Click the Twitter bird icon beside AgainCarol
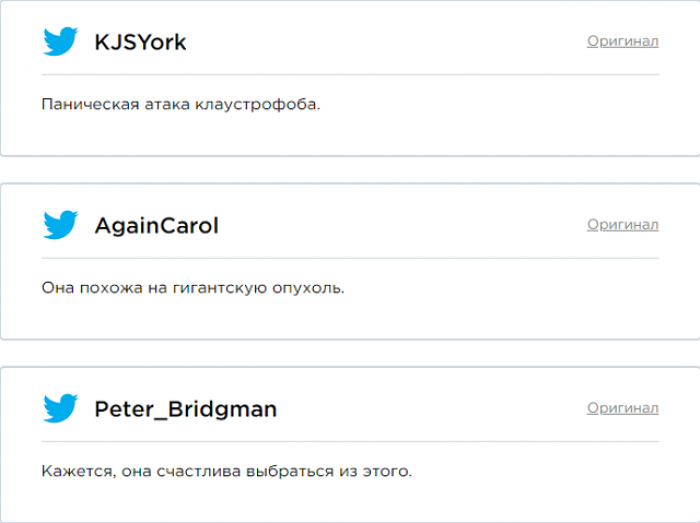The width and height of the screenshot is (700, 523). pyautogui.click(x=60, y=224)
